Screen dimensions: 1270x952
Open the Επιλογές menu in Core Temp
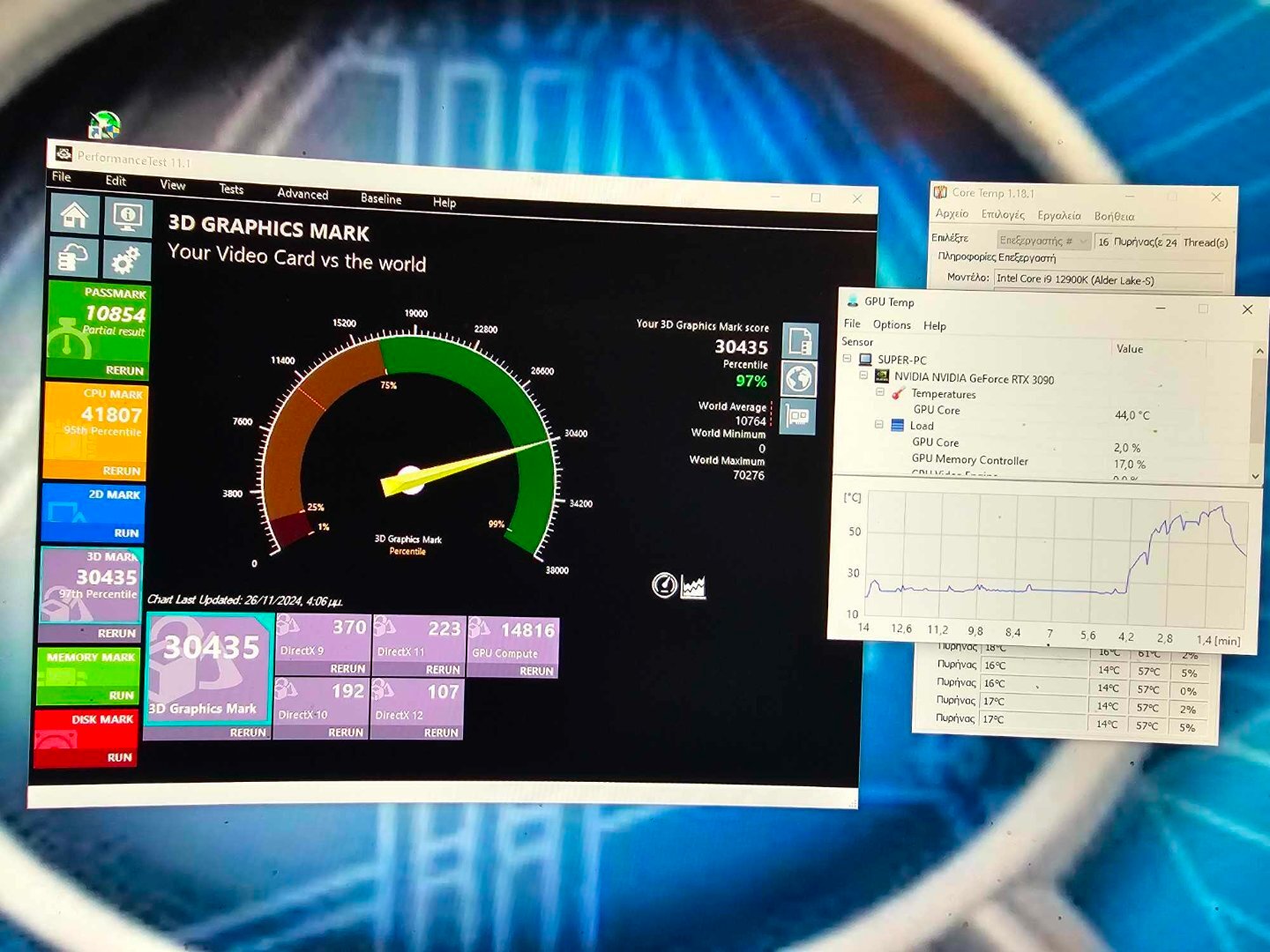point(1003,214)
